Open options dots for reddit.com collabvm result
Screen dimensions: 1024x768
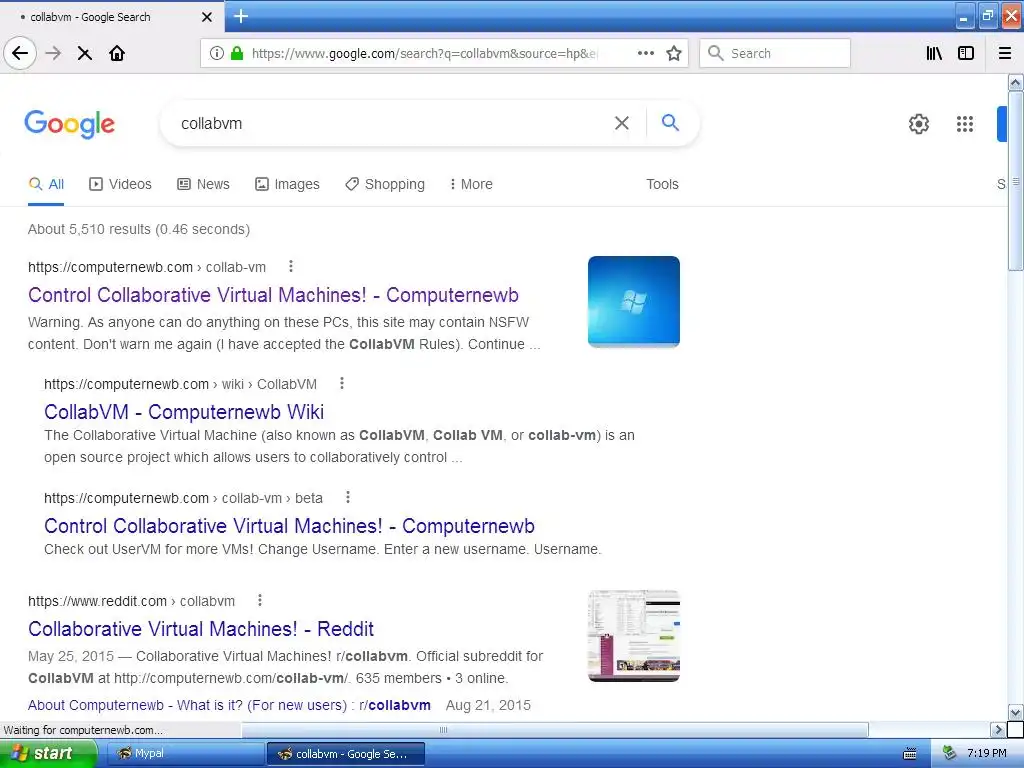pos(259,600)
